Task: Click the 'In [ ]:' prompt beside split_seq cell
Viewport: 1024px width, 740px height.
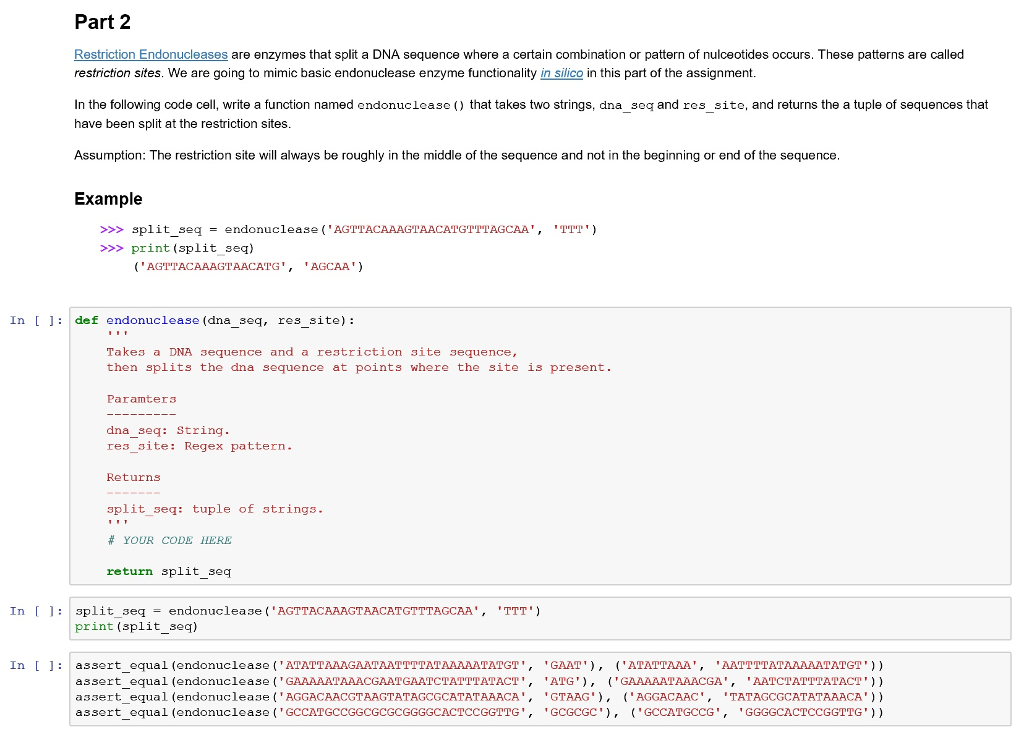Action: click(36, 611)
